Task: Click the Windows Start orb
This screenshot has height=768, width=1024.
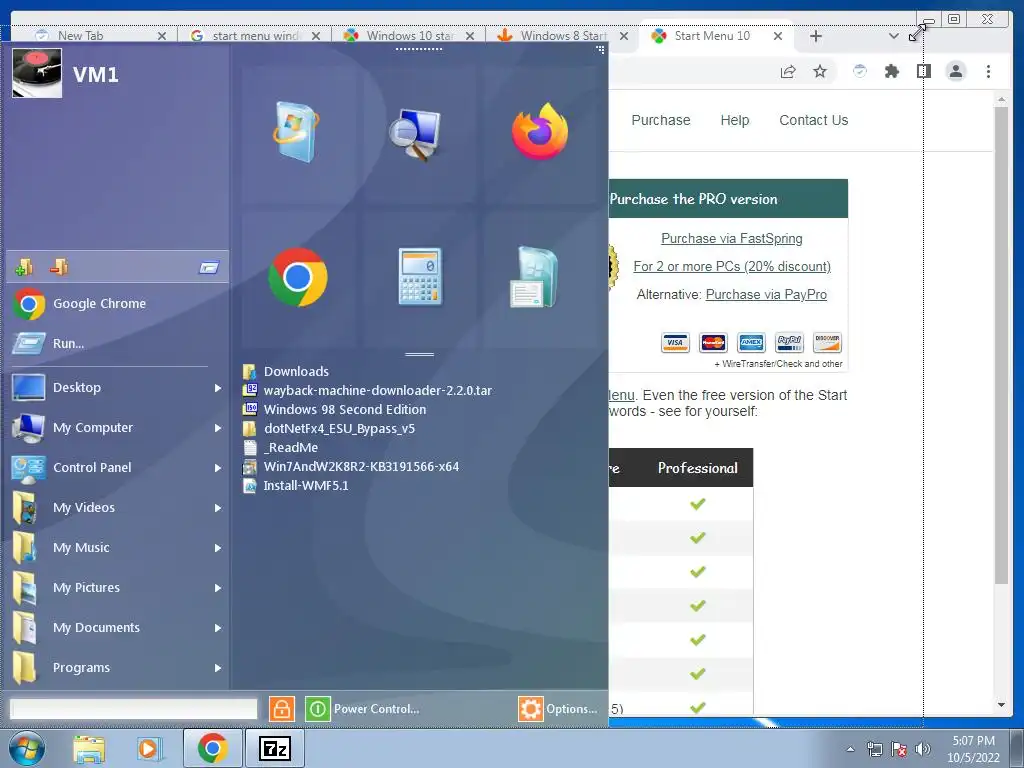Action: point(26,748)
